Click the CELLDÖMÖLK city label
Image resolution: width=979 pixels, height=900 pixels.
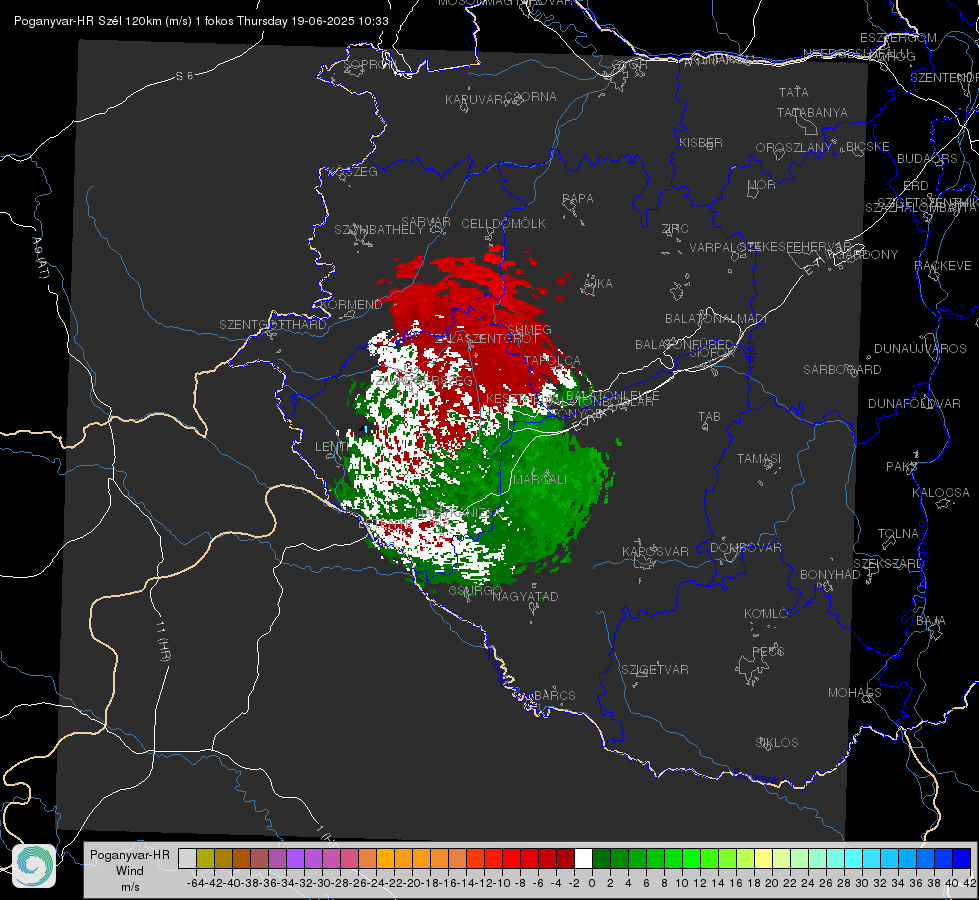tap(503, 224)
